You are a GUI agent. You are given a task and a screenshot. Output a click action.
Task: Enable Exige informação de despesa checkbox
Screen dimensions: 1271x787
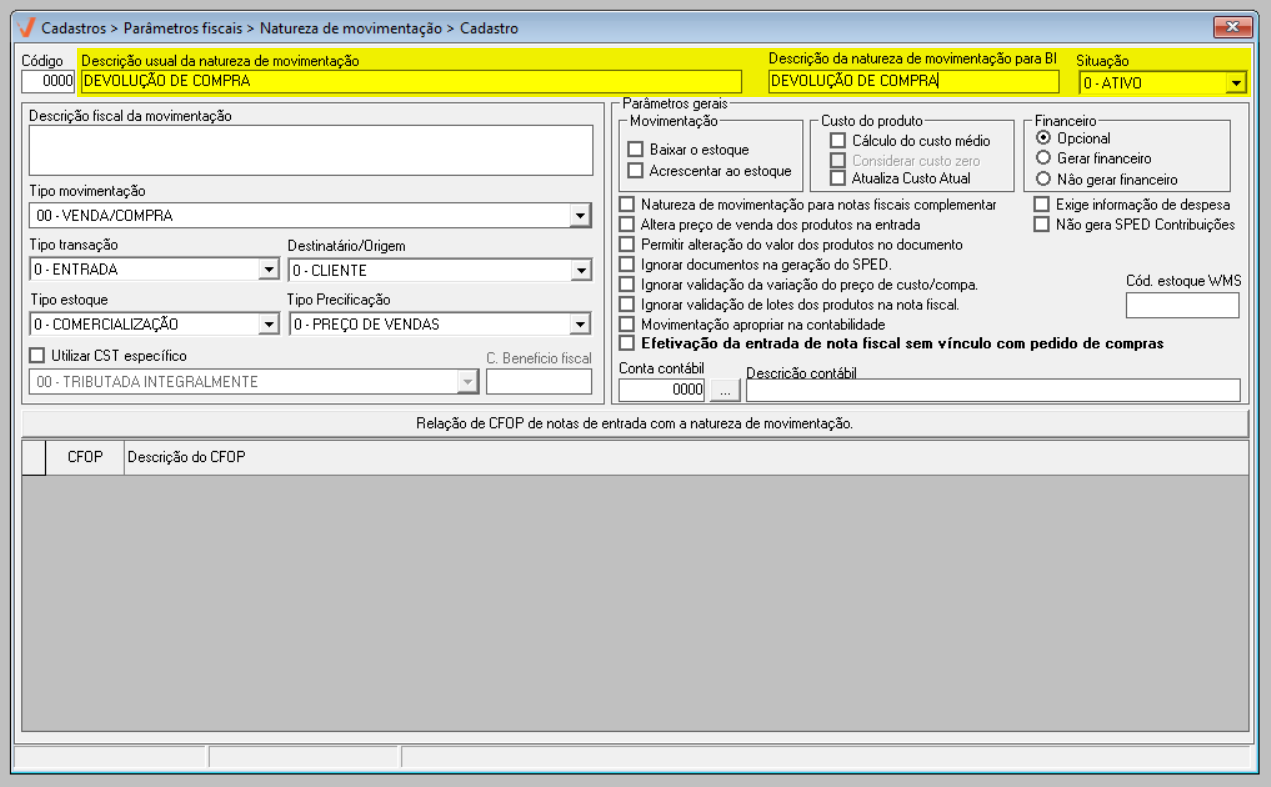1041,205
